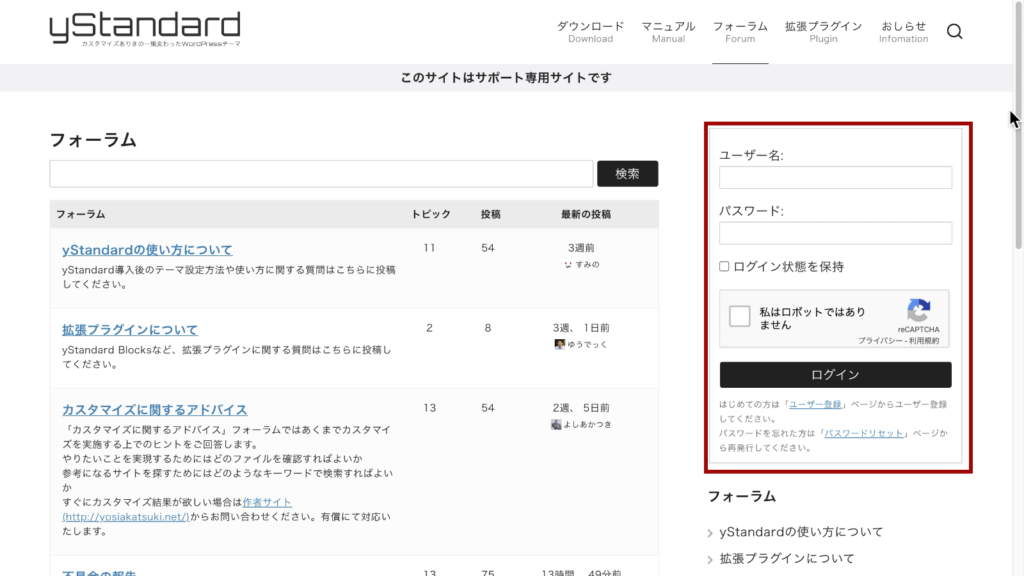Click the chevron beside sidebar 拡張プラグインについて
The width and height of the screenshot is (1024, 576).
710,560
